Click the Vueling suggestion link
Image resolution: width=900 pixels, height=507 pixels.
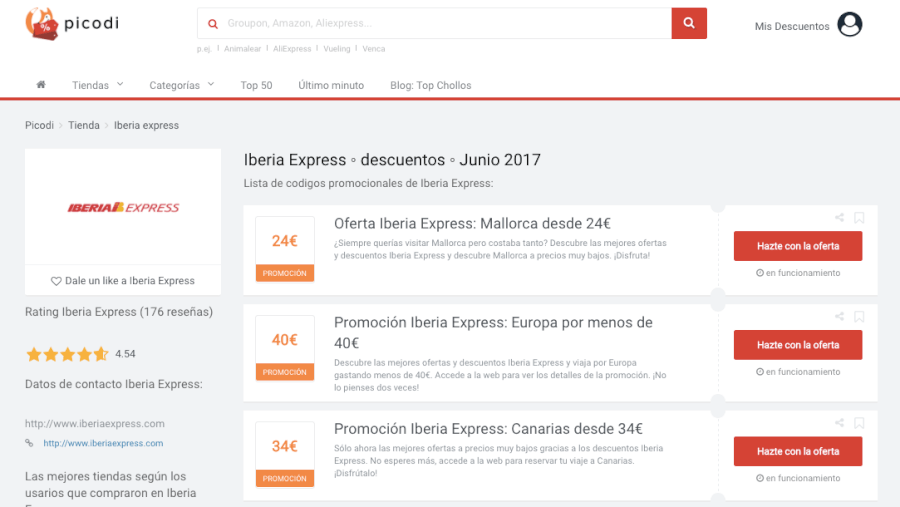(x=336, y=49)
